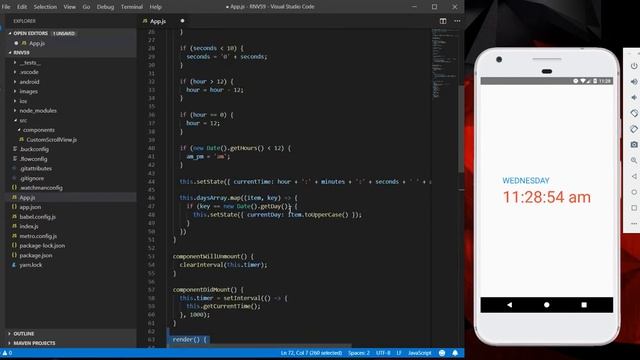This screenshot has width=640, height=360.
Task: Click the JavaScript language mode status item
Action: (420, 353)
